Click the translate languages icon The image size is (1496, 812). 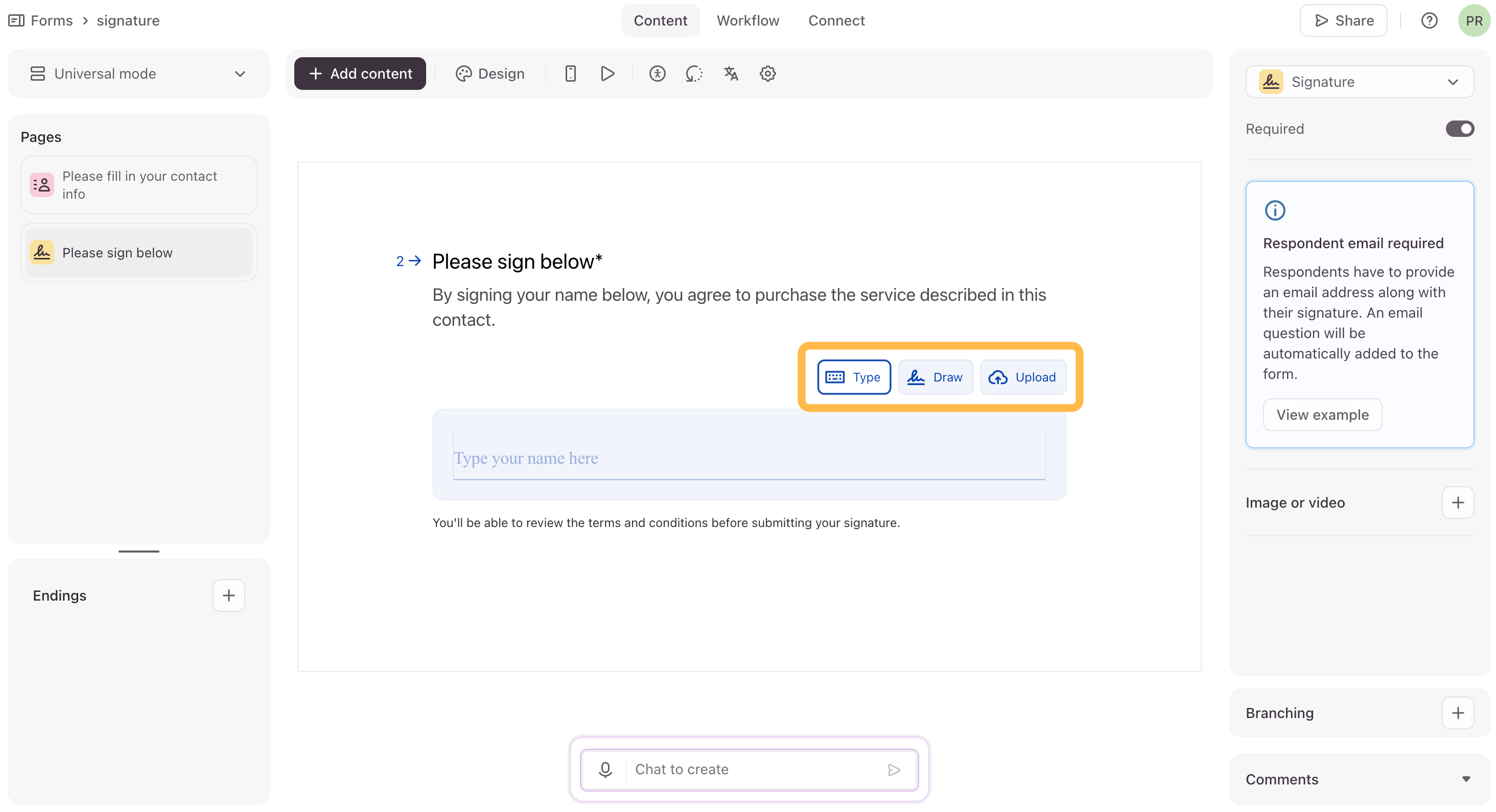(731, 74)
